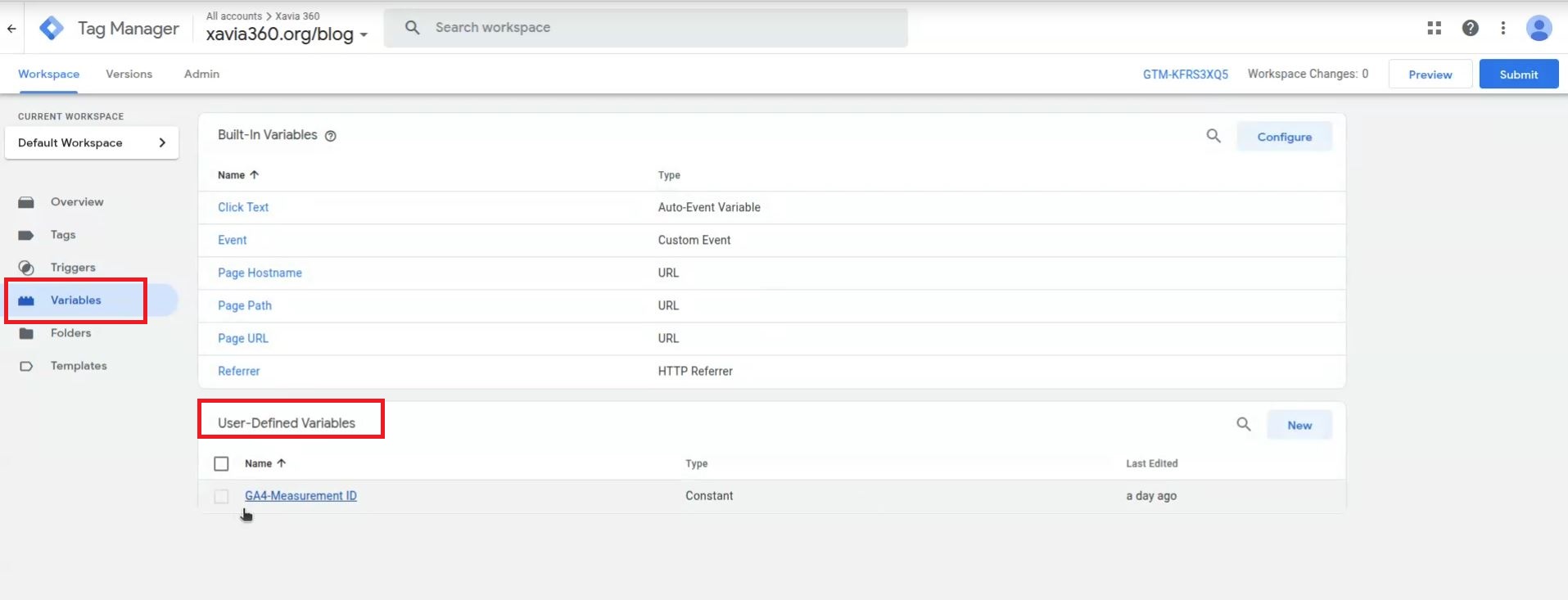Sort User-Defined Variables by Name arrow
The height and width of the screenshot is (600, 1568).
coord(281,463)
